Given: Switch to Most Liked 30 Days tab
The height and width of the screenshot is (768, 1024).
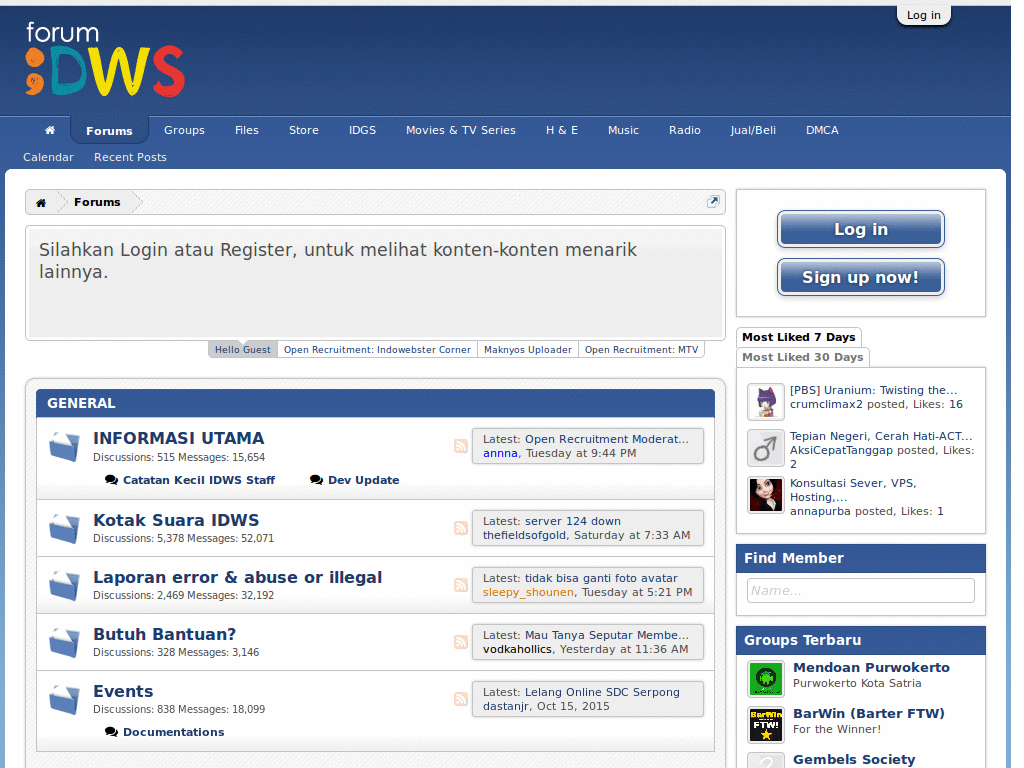Looking at the screenshot, I should [x=803, y=357].
